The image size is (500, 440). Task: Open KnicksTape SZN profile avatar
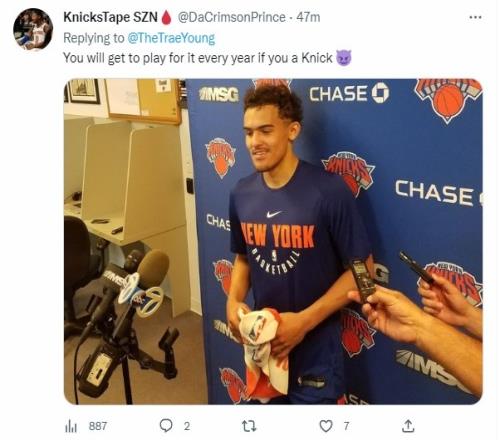(33, 29)
